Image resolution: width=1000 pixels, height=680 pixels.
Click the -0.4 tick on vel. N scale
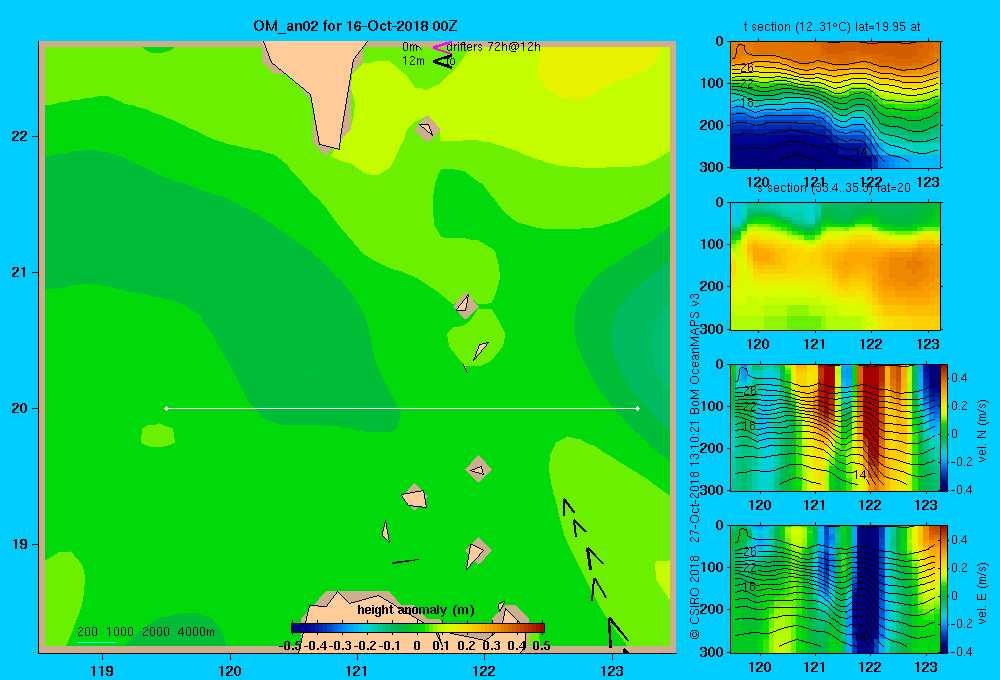[x=961, y=490]
